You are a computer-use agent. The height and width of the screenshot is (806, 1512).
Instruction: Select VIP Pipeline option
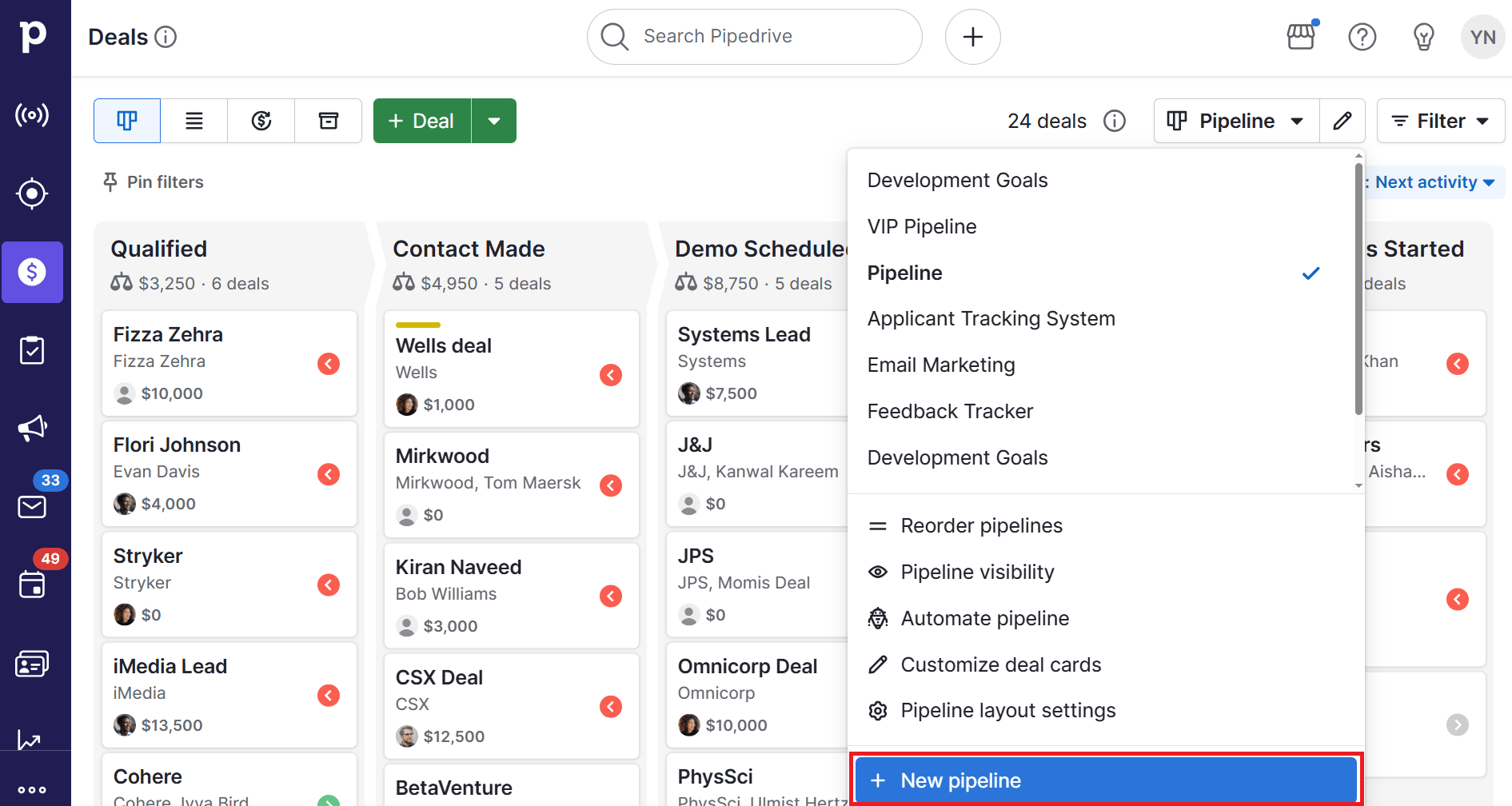tap(1099, 227)
